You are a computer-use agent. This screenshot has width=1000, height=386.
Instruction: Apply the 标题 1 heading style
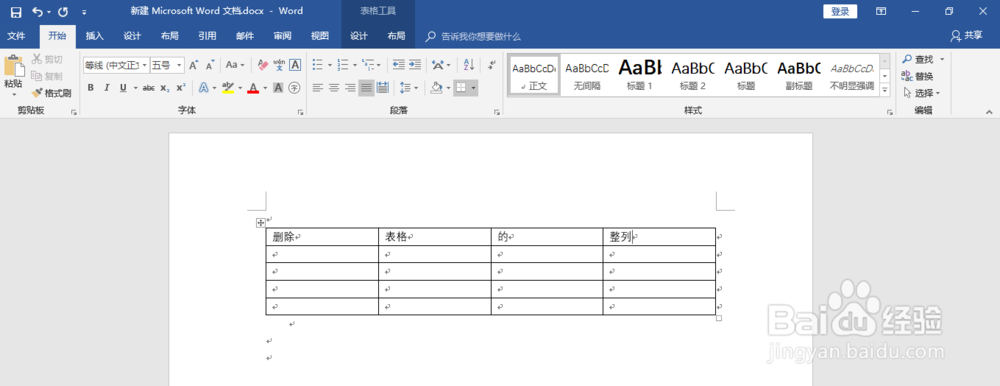point(640,75)
